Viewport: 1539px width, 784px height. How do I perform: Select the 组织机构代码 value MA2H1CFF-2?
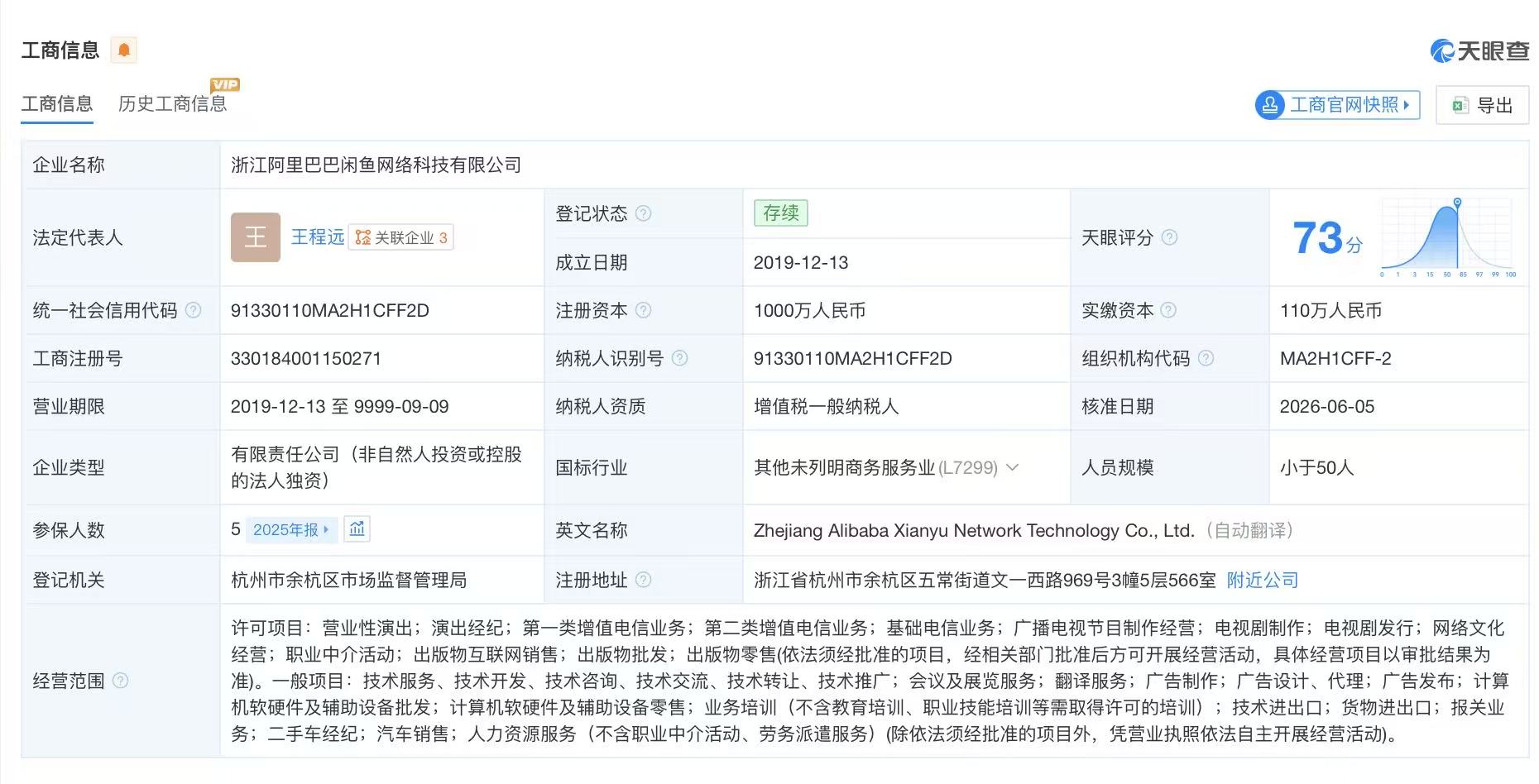1335,358
